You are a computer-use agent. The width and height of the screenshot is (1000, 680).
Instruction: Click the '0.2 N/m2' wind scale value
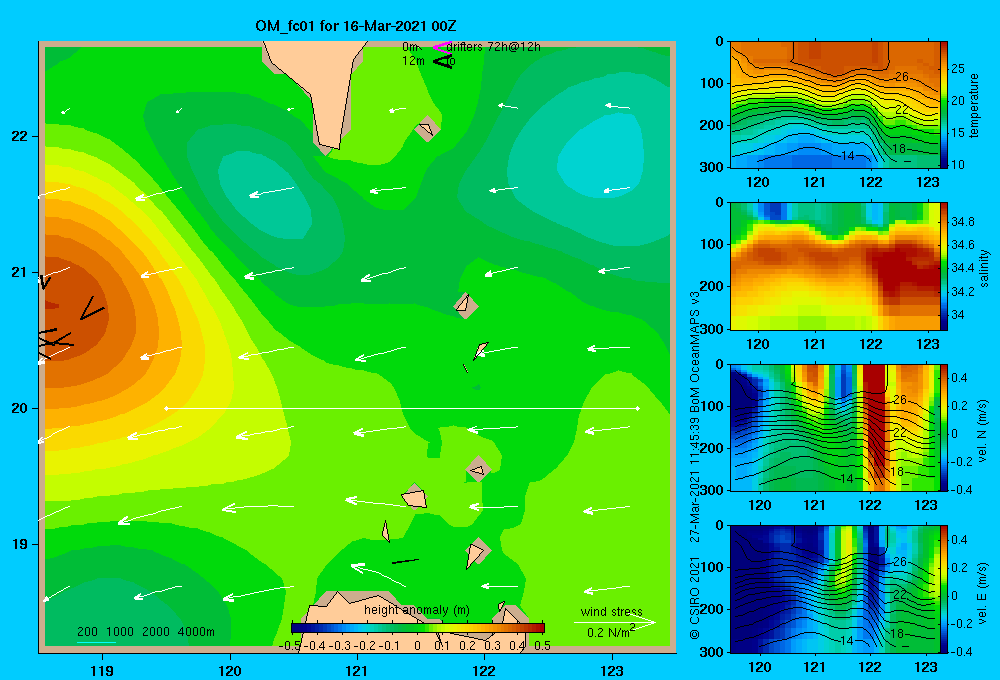[611, 632]
